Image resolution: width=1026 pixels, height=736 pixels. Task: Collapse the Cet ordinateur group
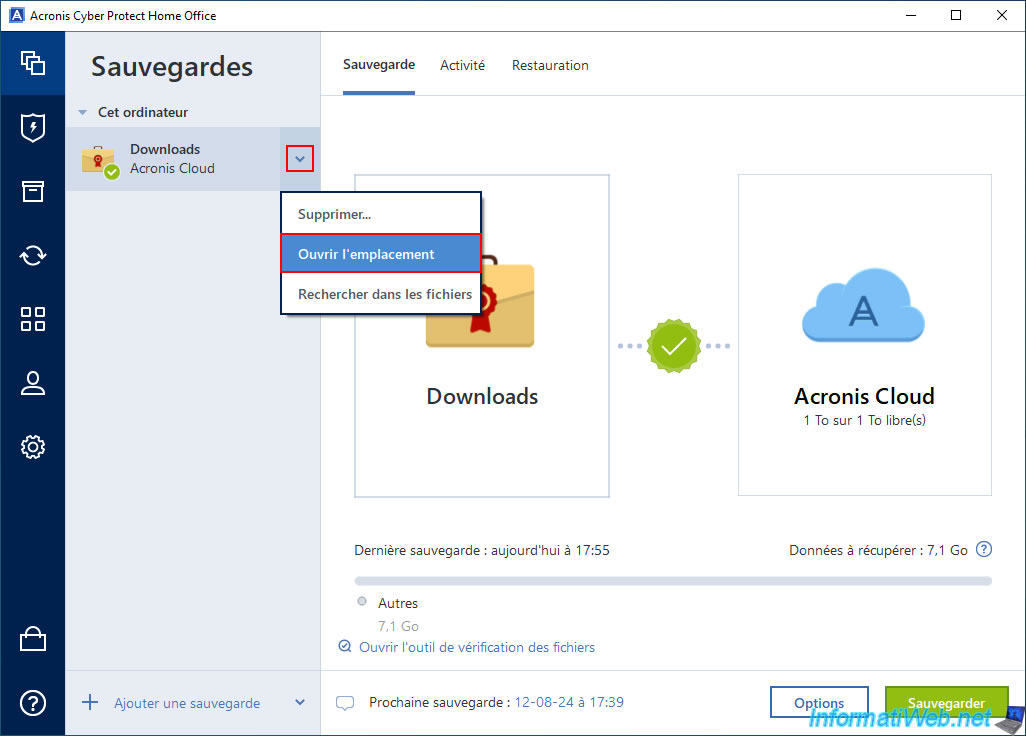82,113
